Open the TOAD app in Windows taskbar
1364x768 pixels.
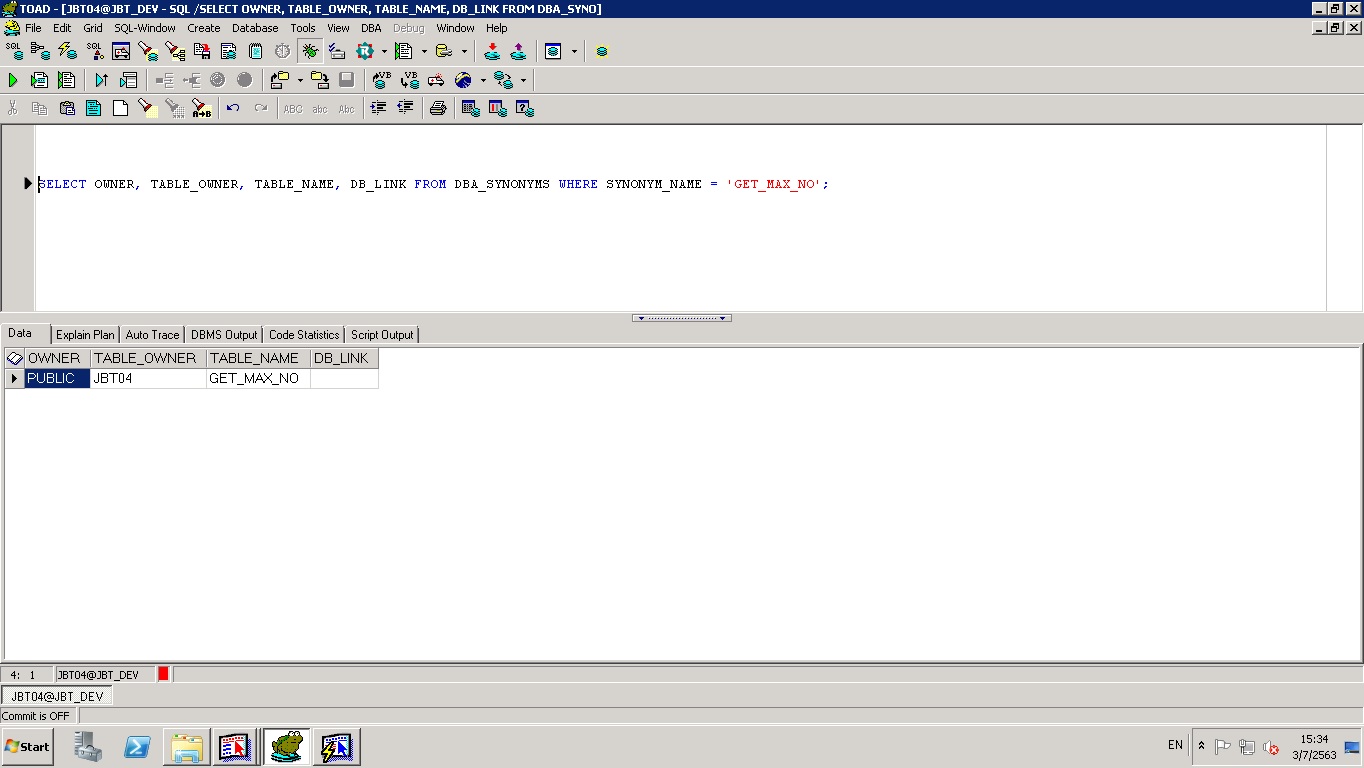pyautogui.click(x=286, y=746)
